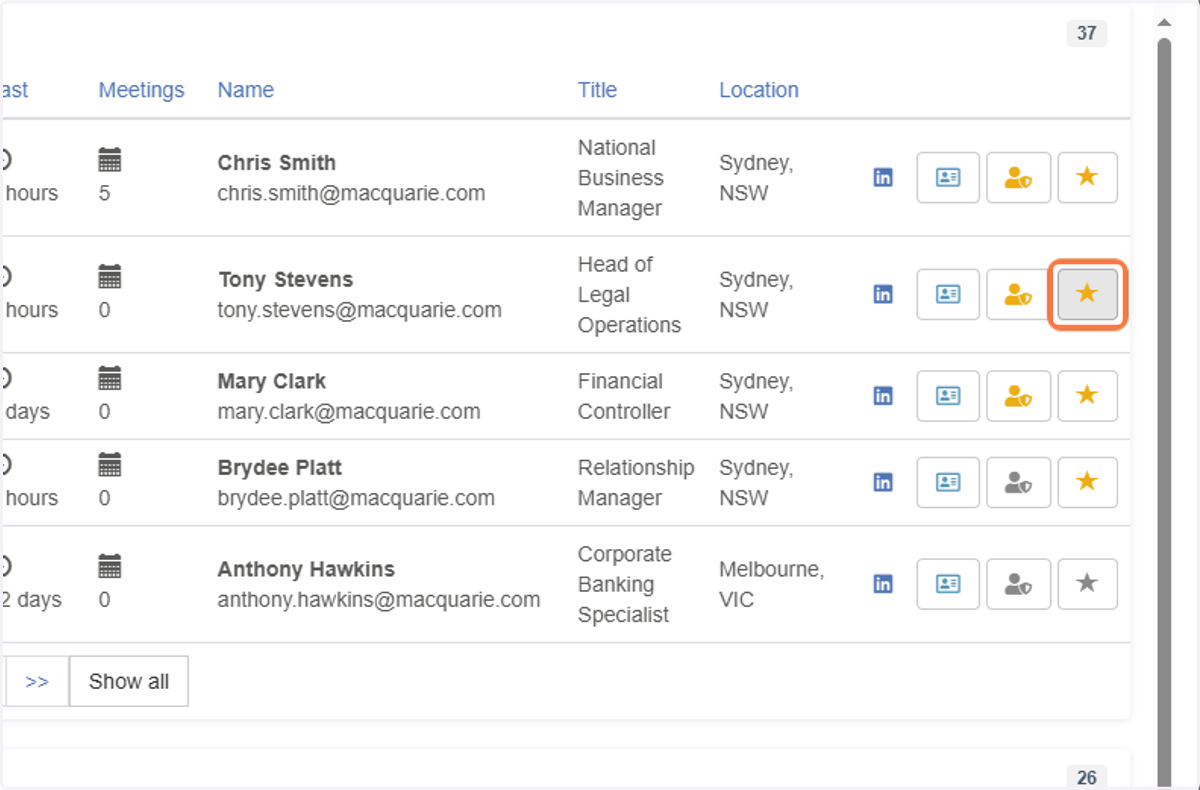Click email brydee.platt@macquarie.com
The image size is (1200, 790).
tap(356, 498)
